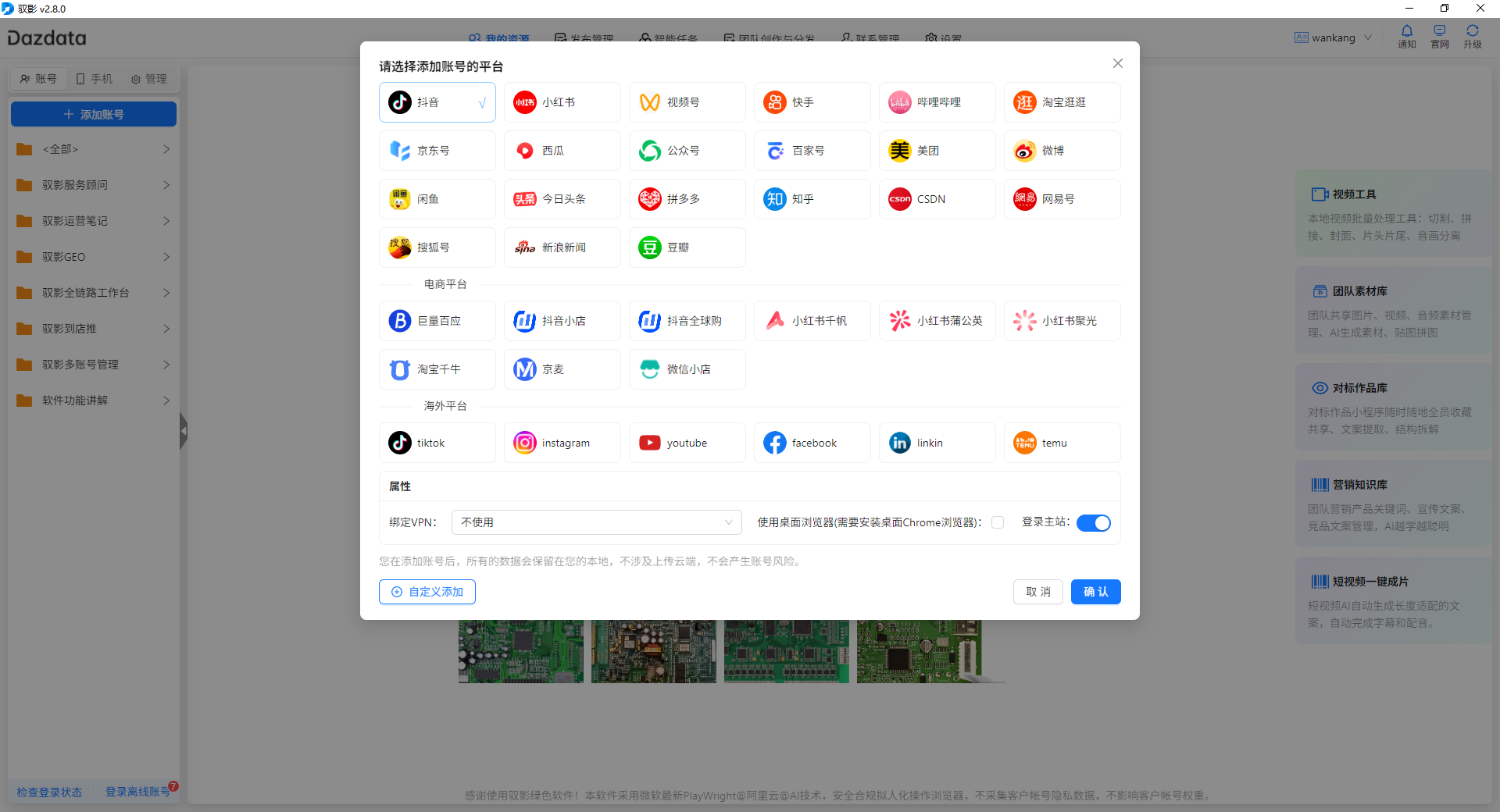Click the 确认 button
Screen dimensions: 1500x812
1096,592
